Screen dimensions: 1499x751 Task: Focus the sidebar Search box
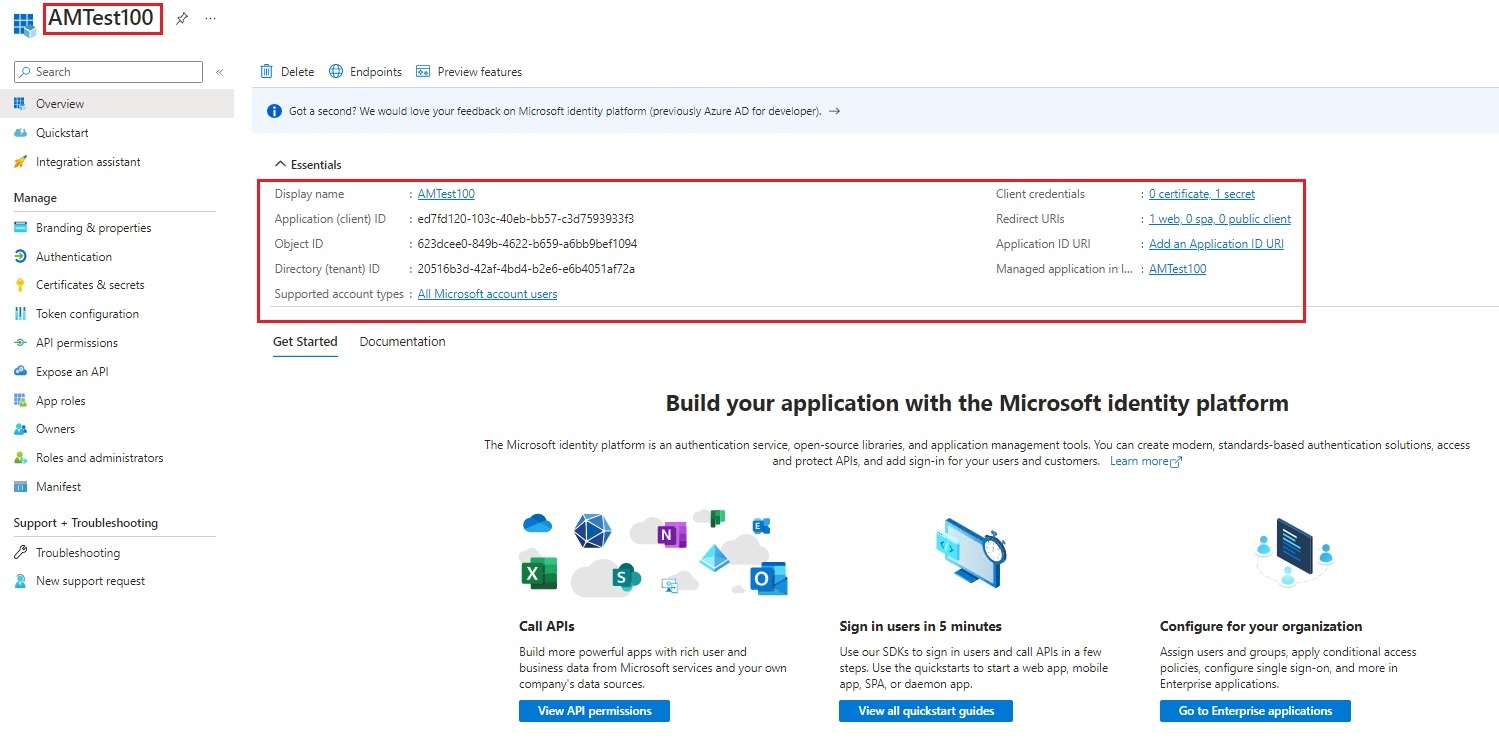point(108,72)
